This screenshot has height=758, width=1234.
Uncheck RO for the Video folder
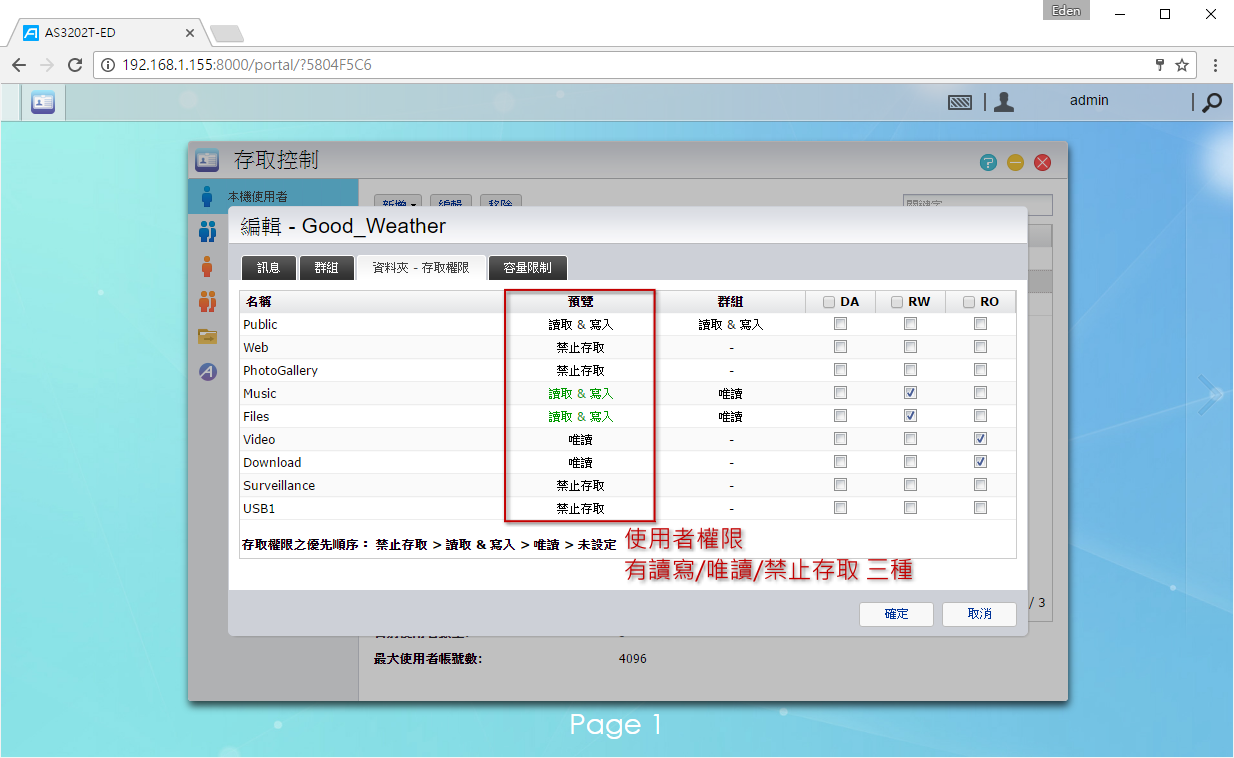coord(980,439)
